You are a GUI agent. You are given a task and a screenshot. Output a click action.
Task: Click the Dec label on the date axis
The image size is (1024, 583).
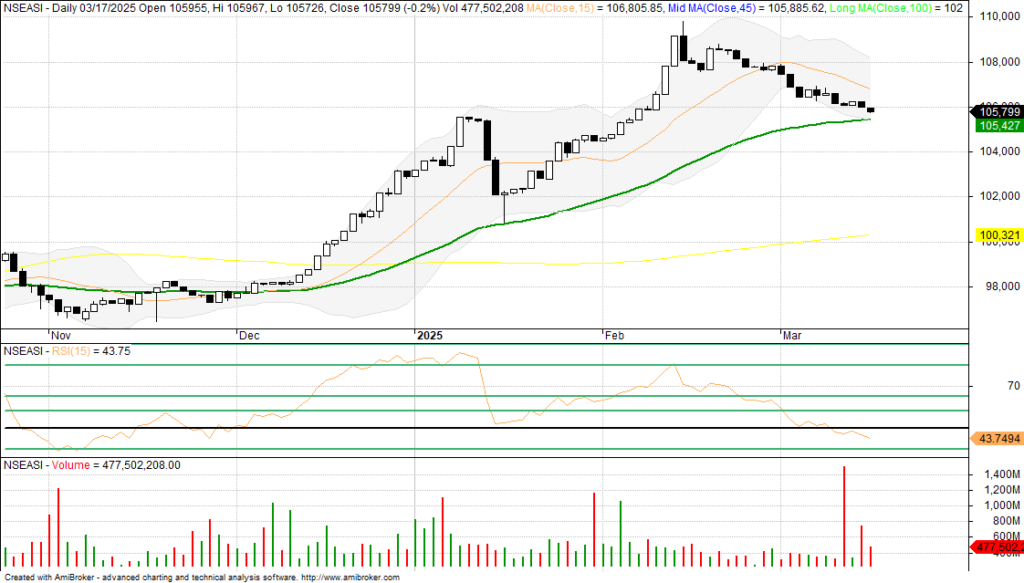[248, 335]
